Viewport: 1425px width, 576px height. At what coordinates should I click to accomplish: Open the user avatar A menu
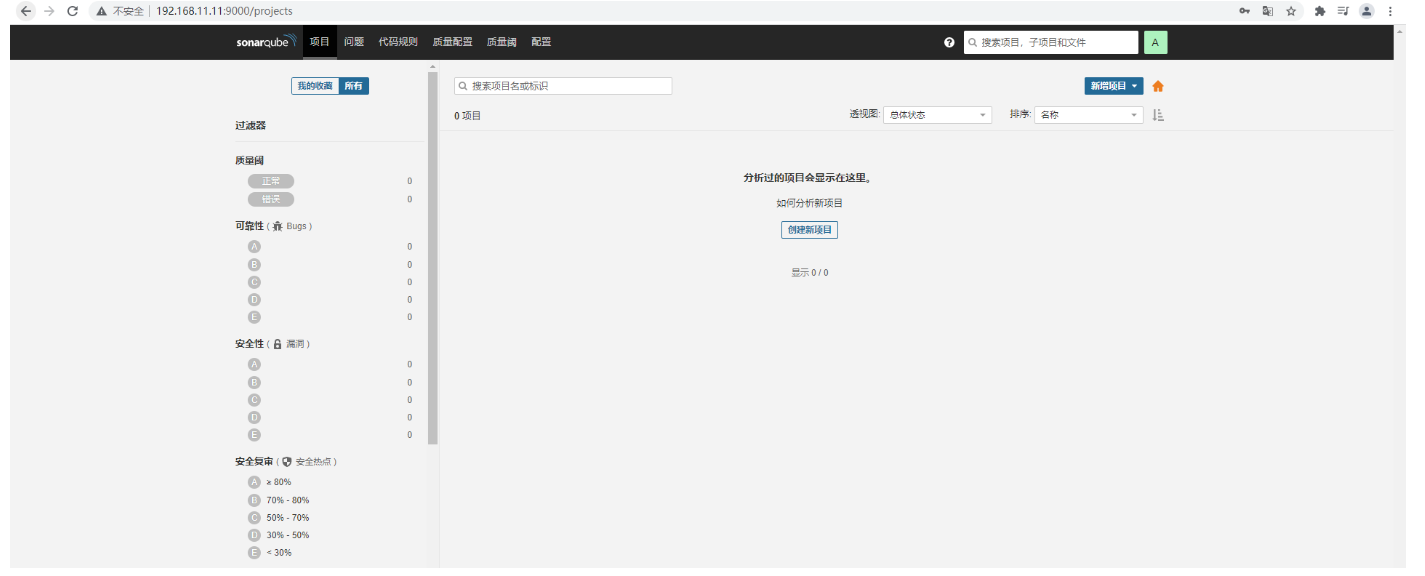(x=1155, y=42)
